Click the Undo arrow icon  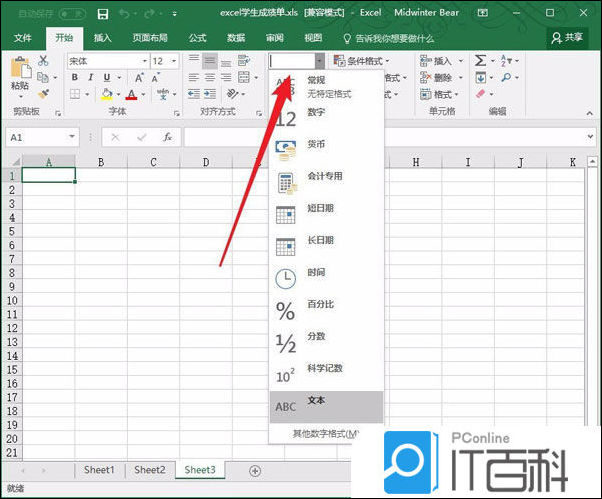(124, 14)
